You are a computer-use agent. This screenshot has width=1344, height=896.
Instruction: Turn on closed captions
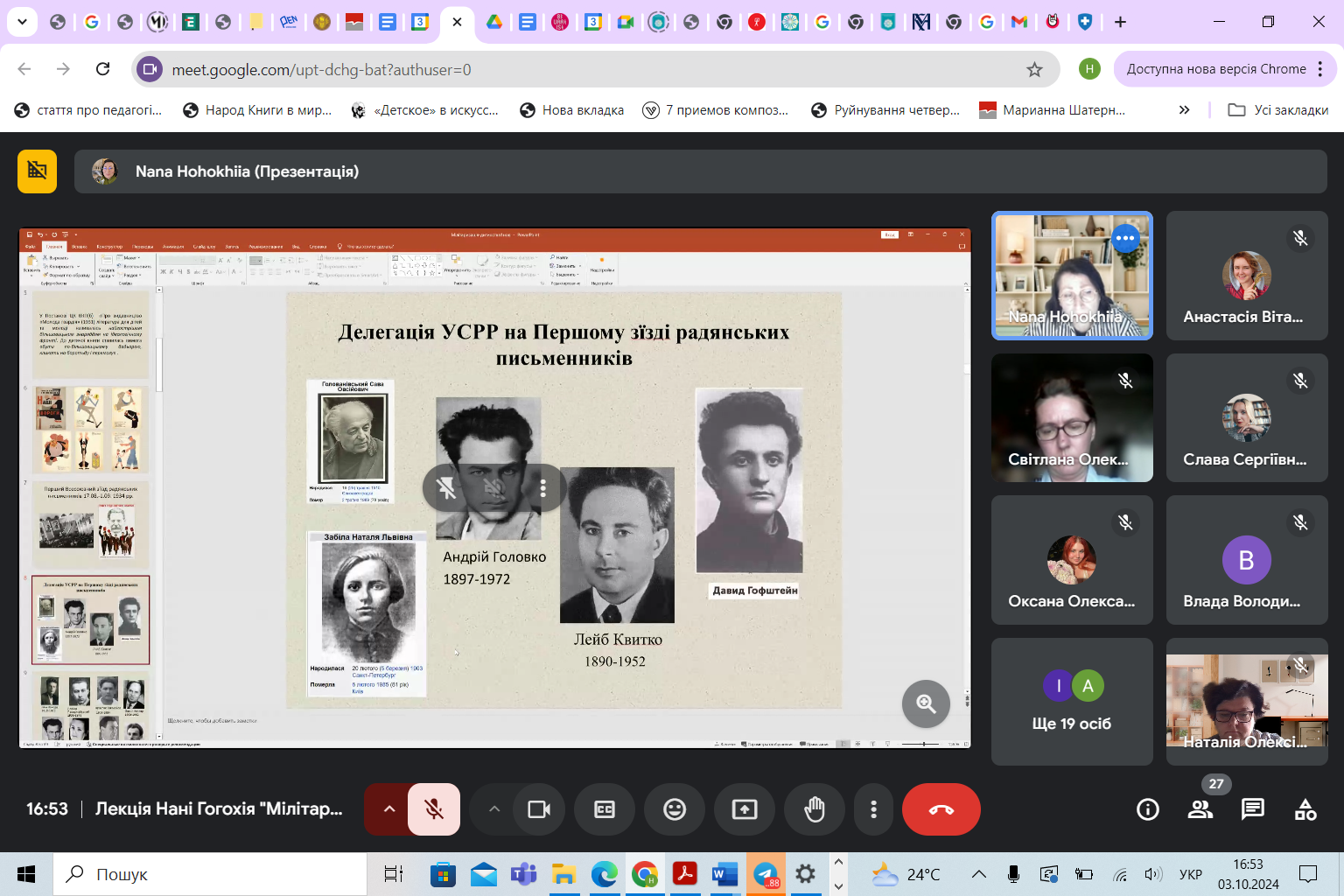[604, 809]
